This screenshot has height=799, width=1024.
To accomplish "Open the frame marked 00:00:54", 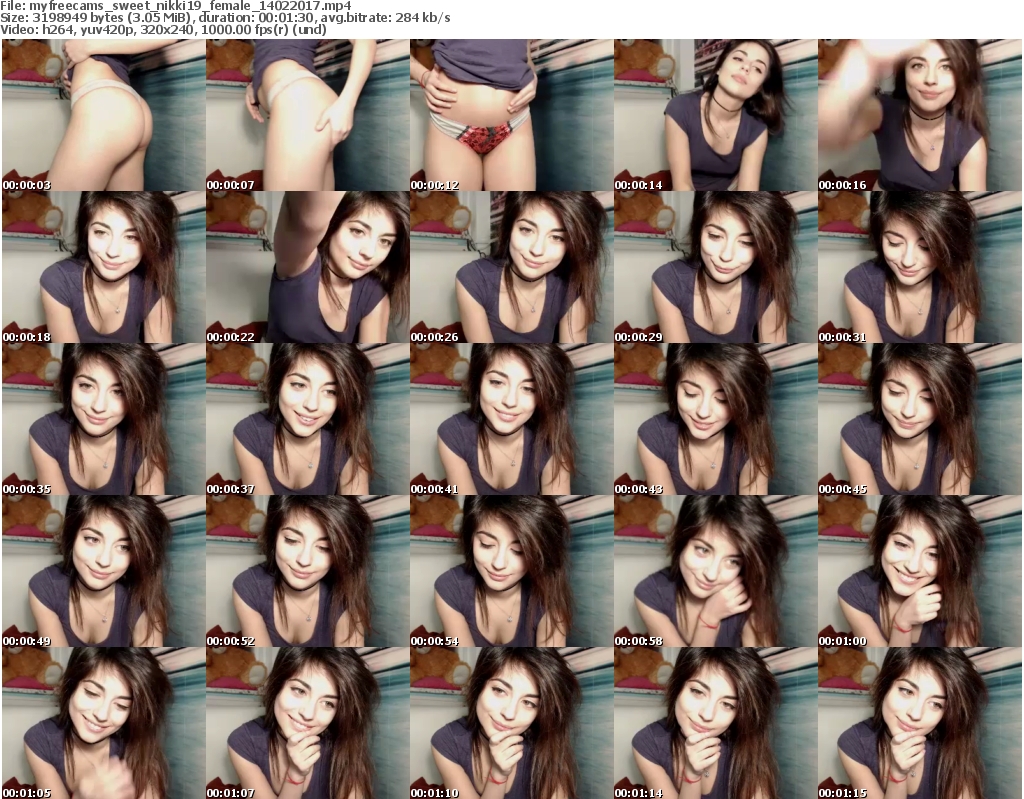I will (x=511, y=572).
